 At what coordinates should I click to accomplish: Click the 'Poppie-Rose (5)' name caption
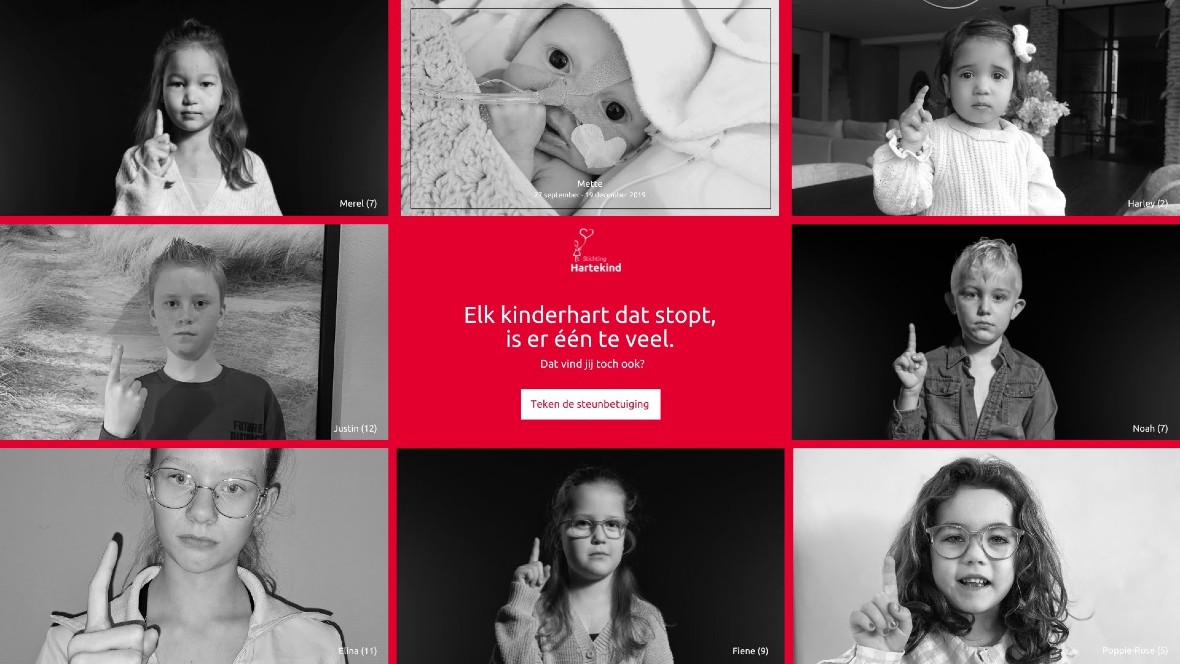pyautogui.click(x=1135, y=650)
